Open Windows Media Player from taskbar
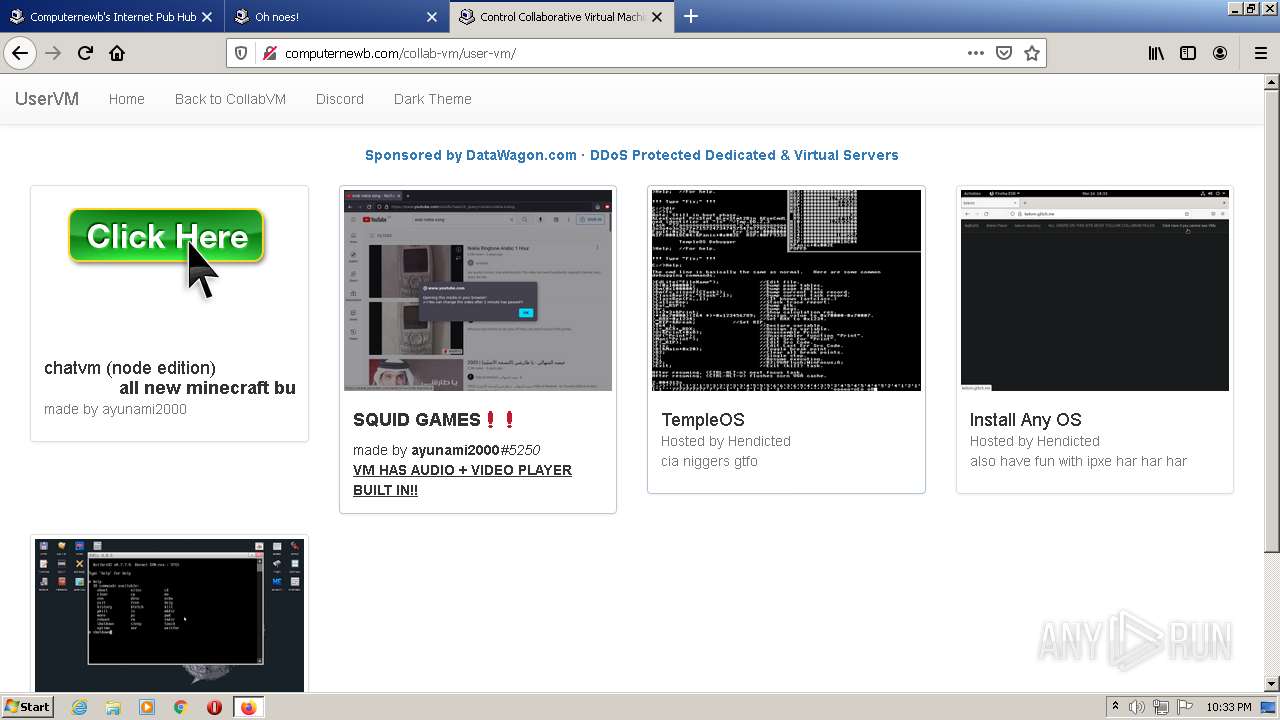Screen dimensions: 1280x720 (x=147, y=707)
